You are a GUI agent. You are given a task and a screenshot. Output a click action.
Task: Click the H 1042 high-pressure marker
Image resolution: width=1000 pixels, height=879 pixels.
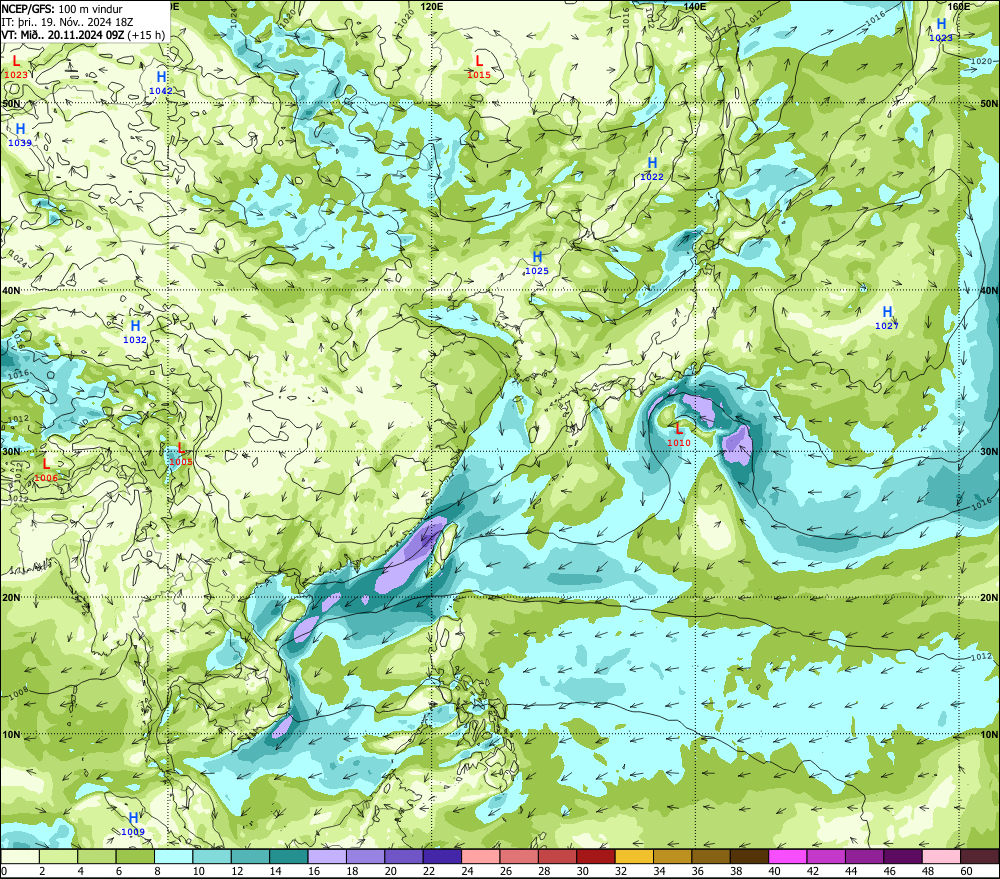[161, 84]
